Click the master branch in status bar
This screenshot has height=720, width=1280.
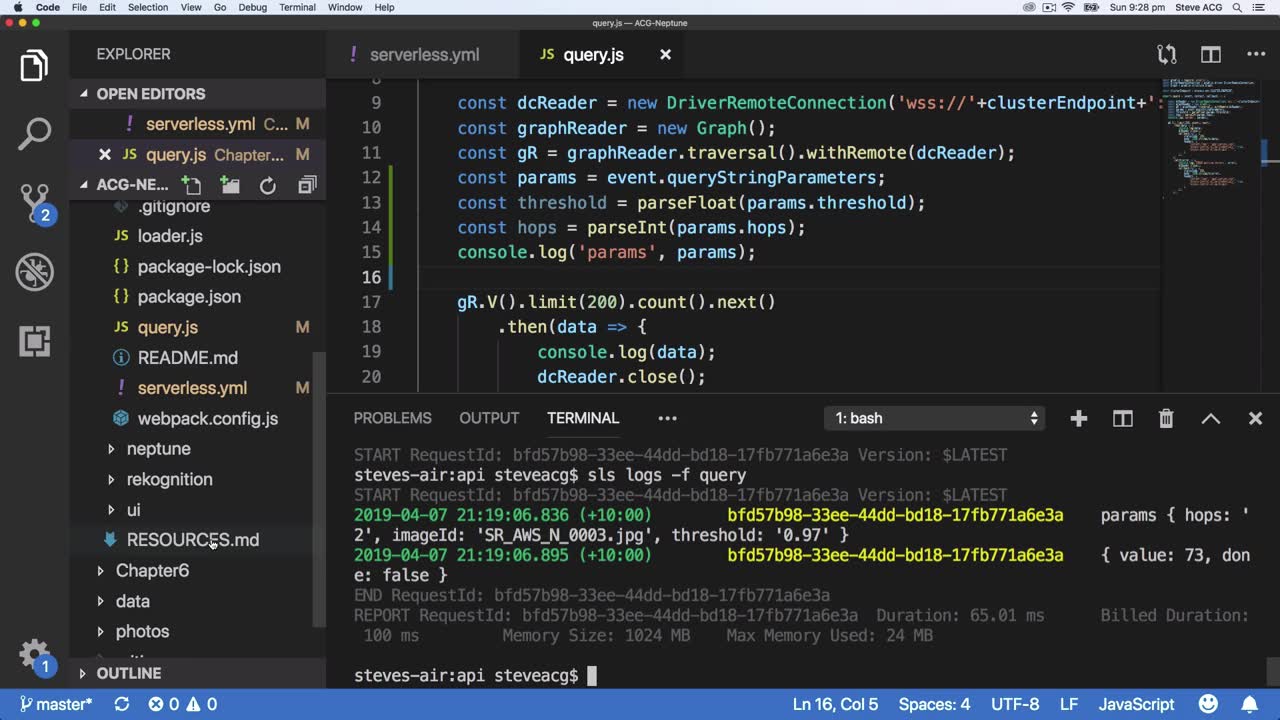56,704
